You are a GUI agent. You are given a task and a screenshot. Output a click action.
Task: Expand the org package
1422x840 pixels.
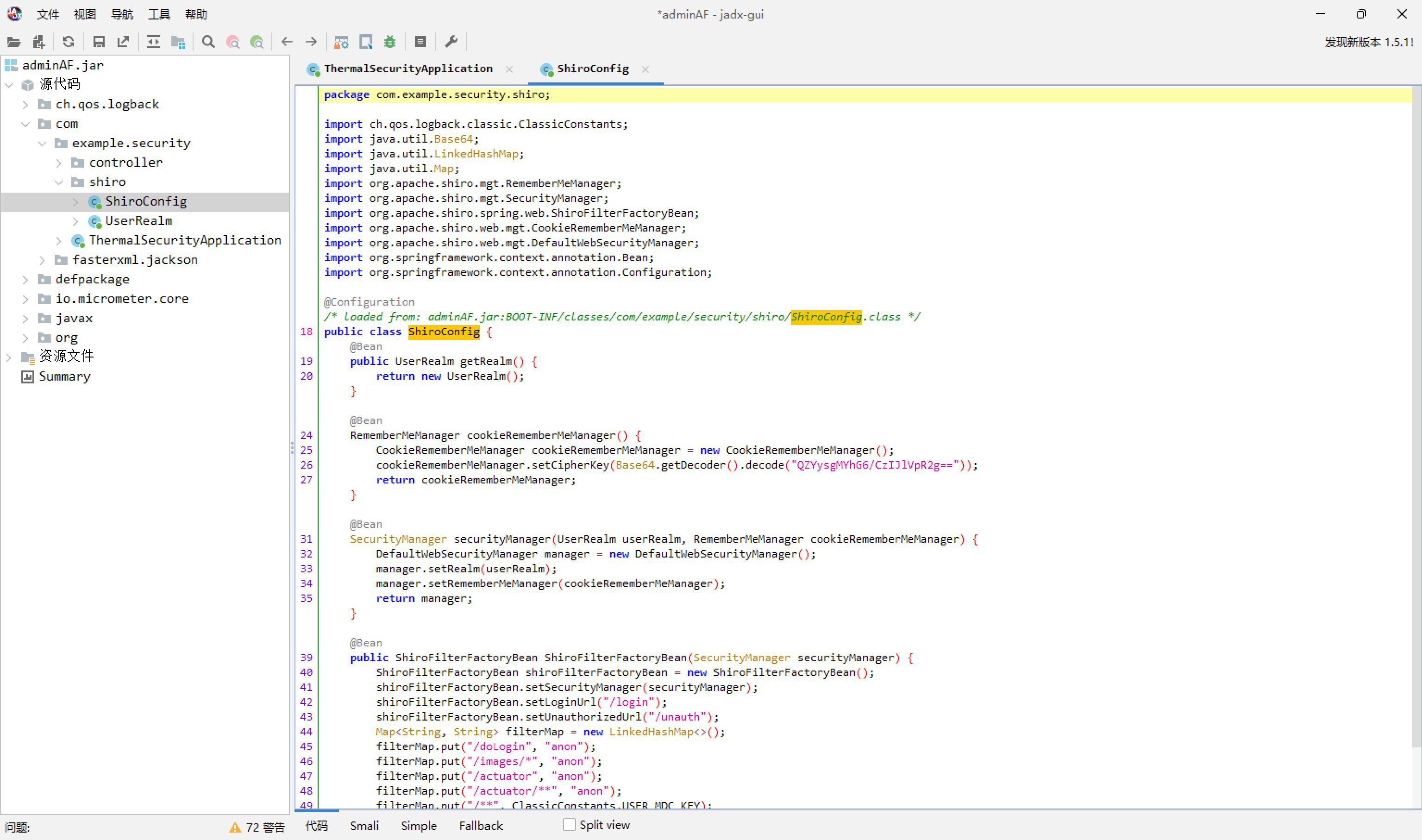25,338
